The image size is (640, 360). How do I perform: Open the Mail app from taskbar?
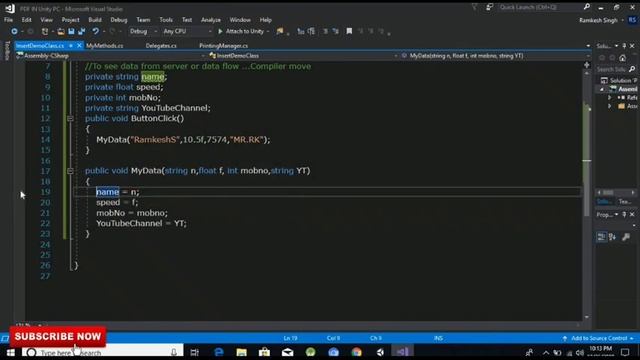(x=287, y=352)
